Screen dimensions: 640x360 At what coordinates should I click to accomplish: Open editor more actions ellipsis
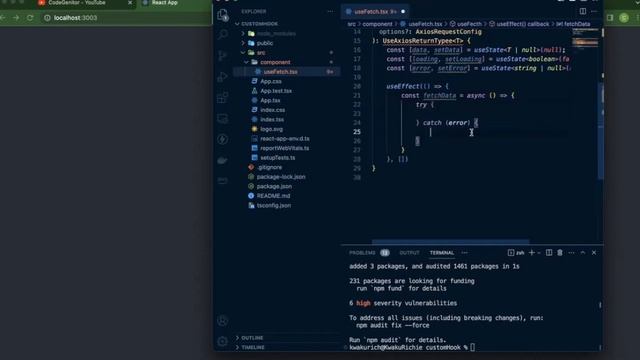click(594, 11)
